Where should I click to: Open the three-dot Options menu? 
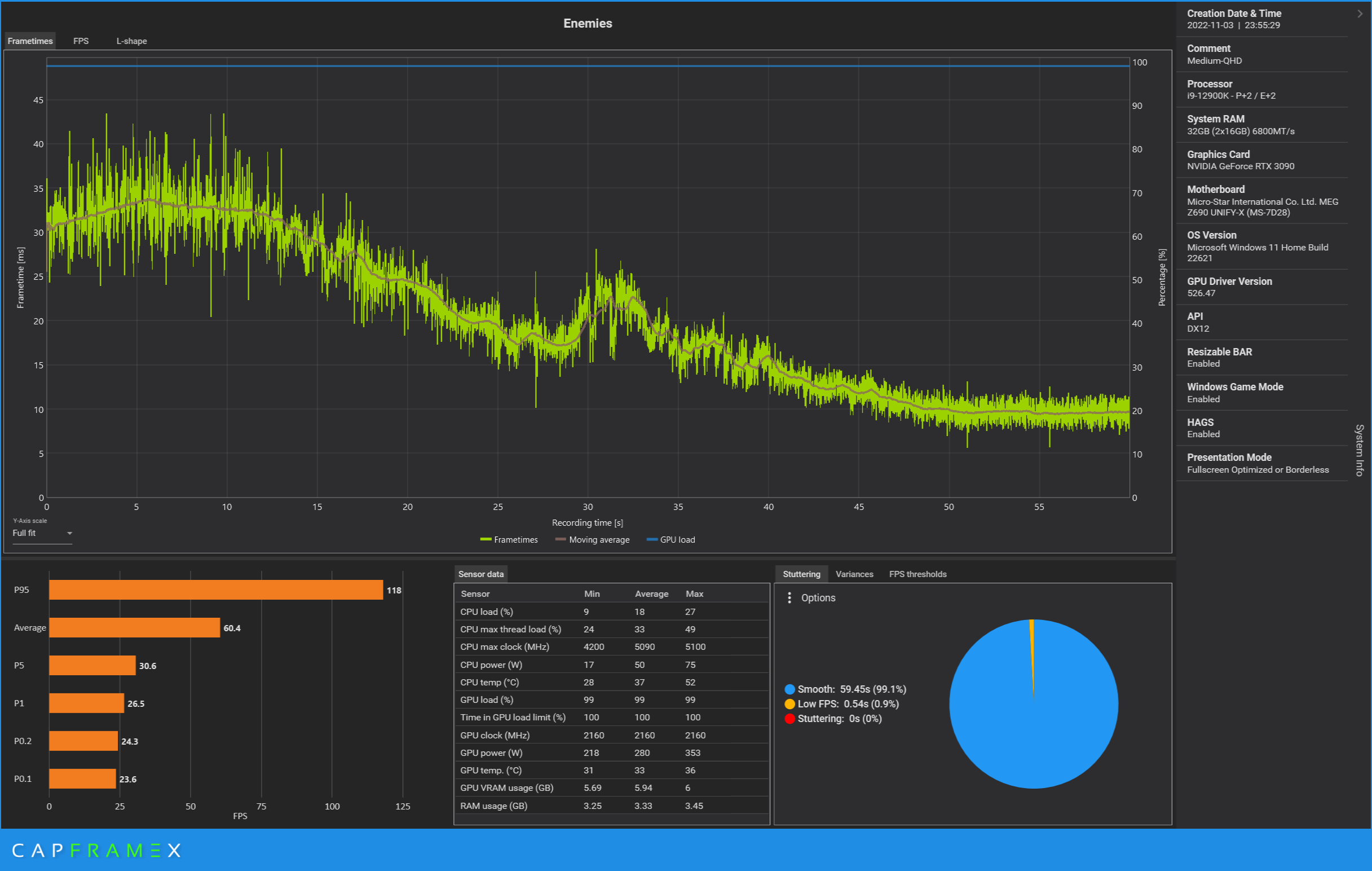point(789,597)
